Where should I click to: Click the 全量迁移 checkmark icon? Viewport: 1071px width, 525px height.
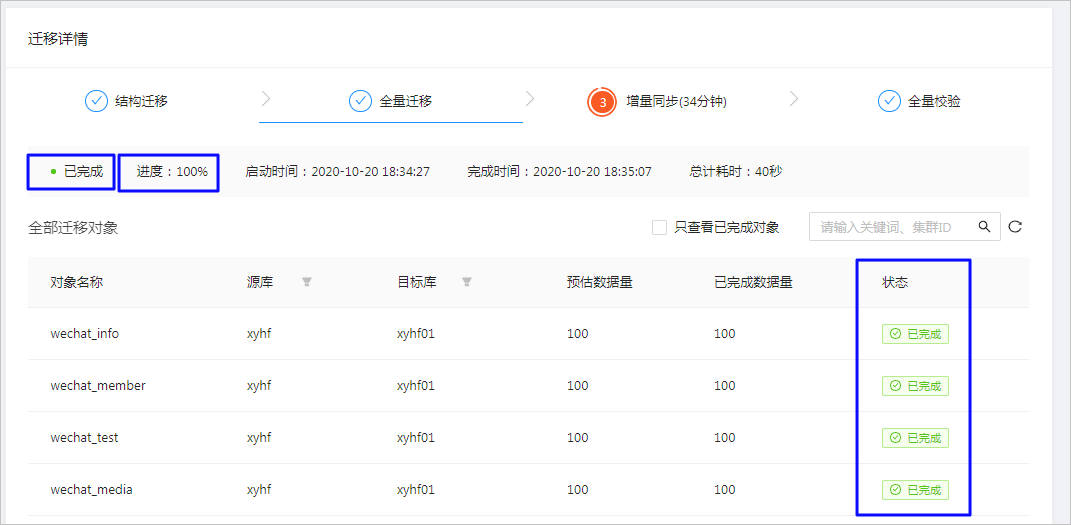[x=360, y=102]
